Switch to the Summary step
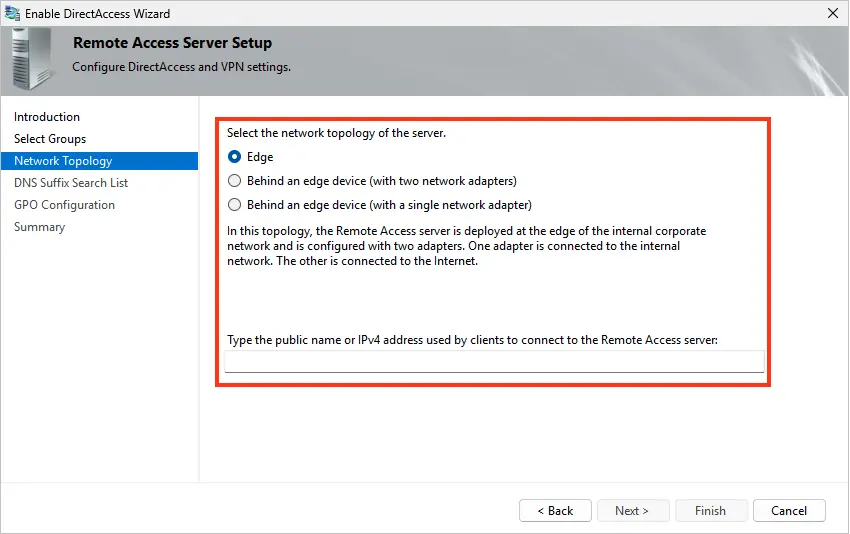This screenshot has width=850, height=534. 39,227
